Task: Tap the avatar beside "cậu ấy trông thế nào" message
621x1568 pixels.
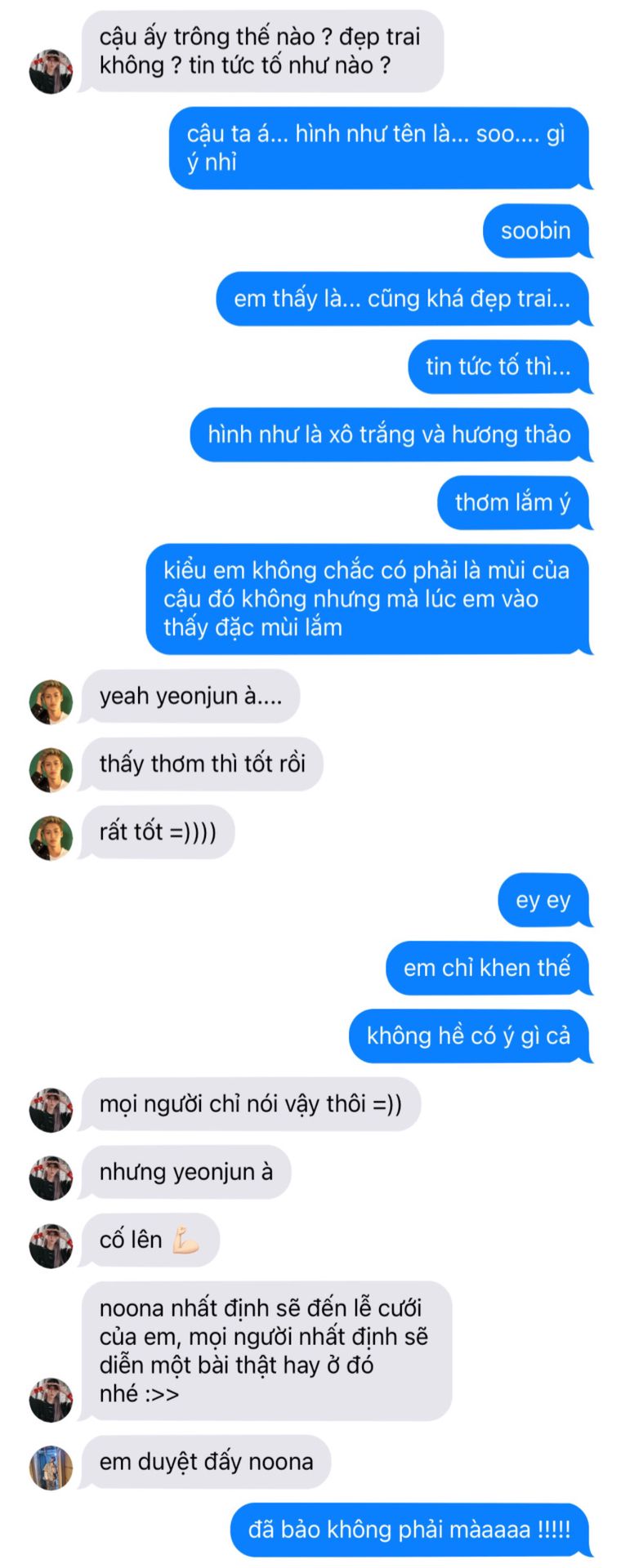Action: coord(51,71)
